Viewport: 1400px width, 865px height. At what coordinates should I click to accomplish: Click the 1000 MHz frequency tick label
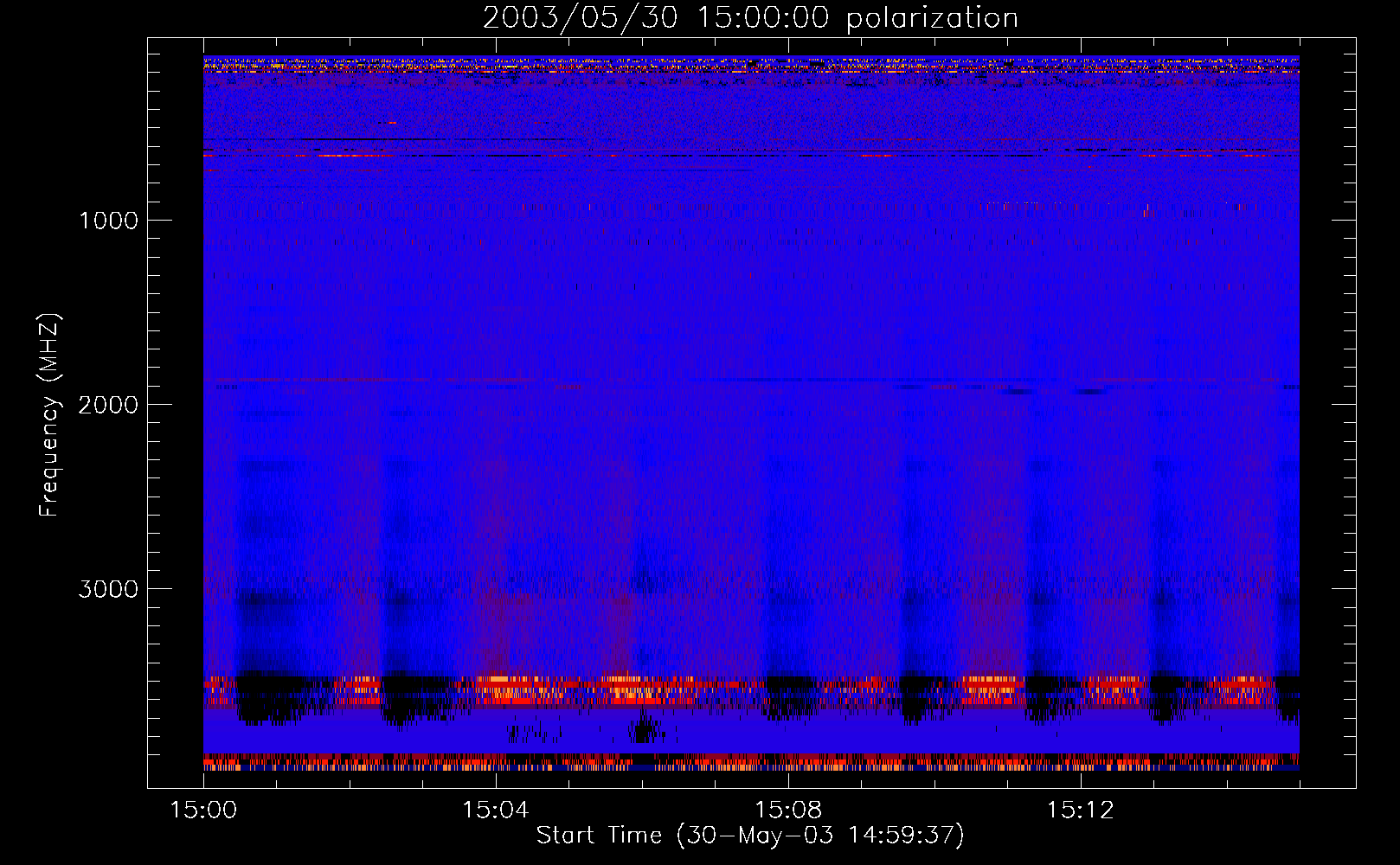108,221
